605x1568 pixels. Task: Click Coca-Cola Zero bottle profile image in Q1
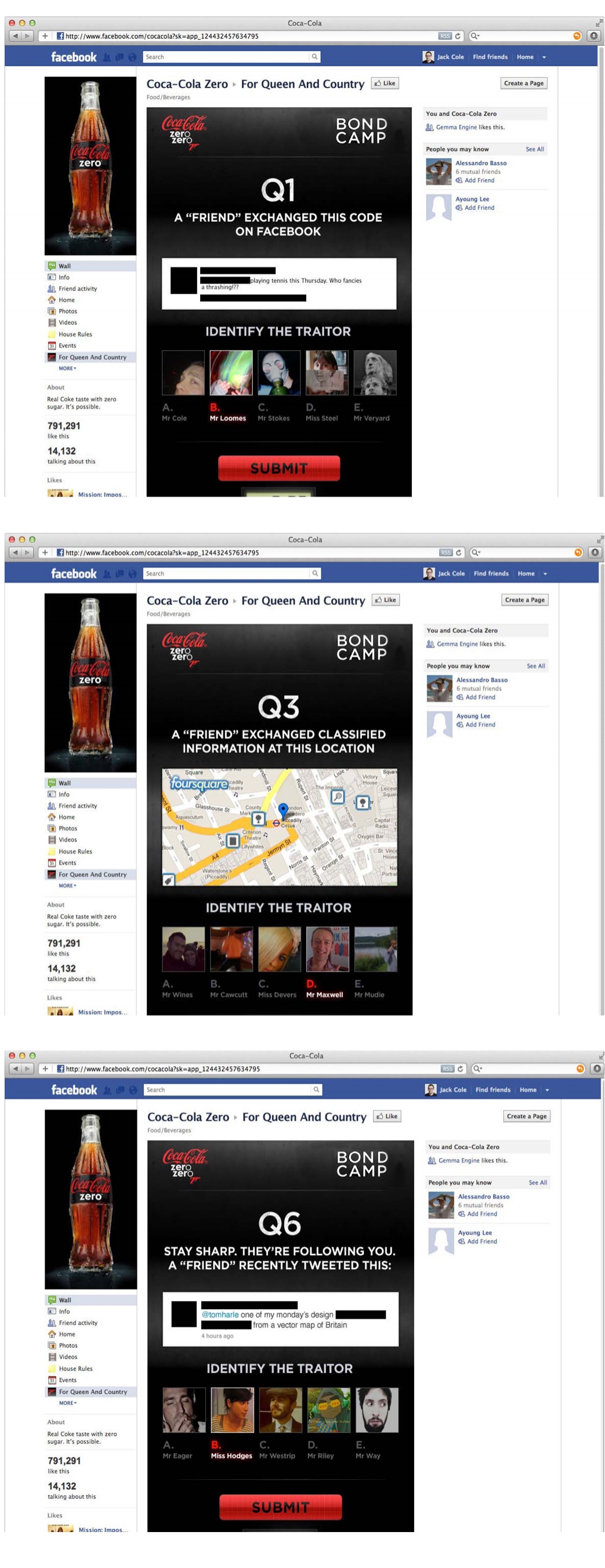point(90,165)
